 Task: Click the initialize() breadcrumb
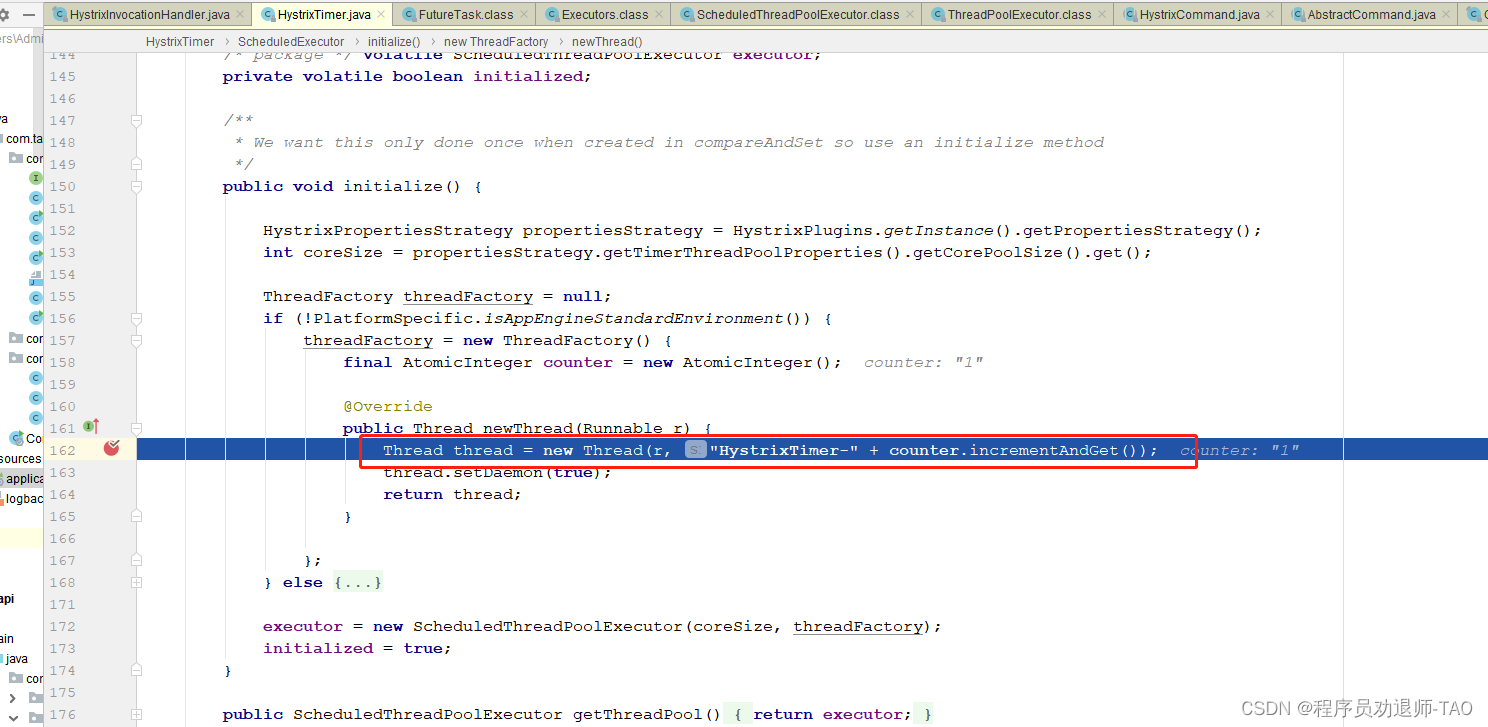394,42
